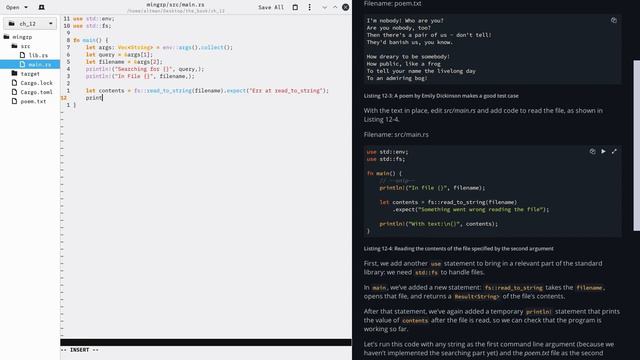Open Cargo.lock file
The image size is (640, 360).
coord(32,83)
